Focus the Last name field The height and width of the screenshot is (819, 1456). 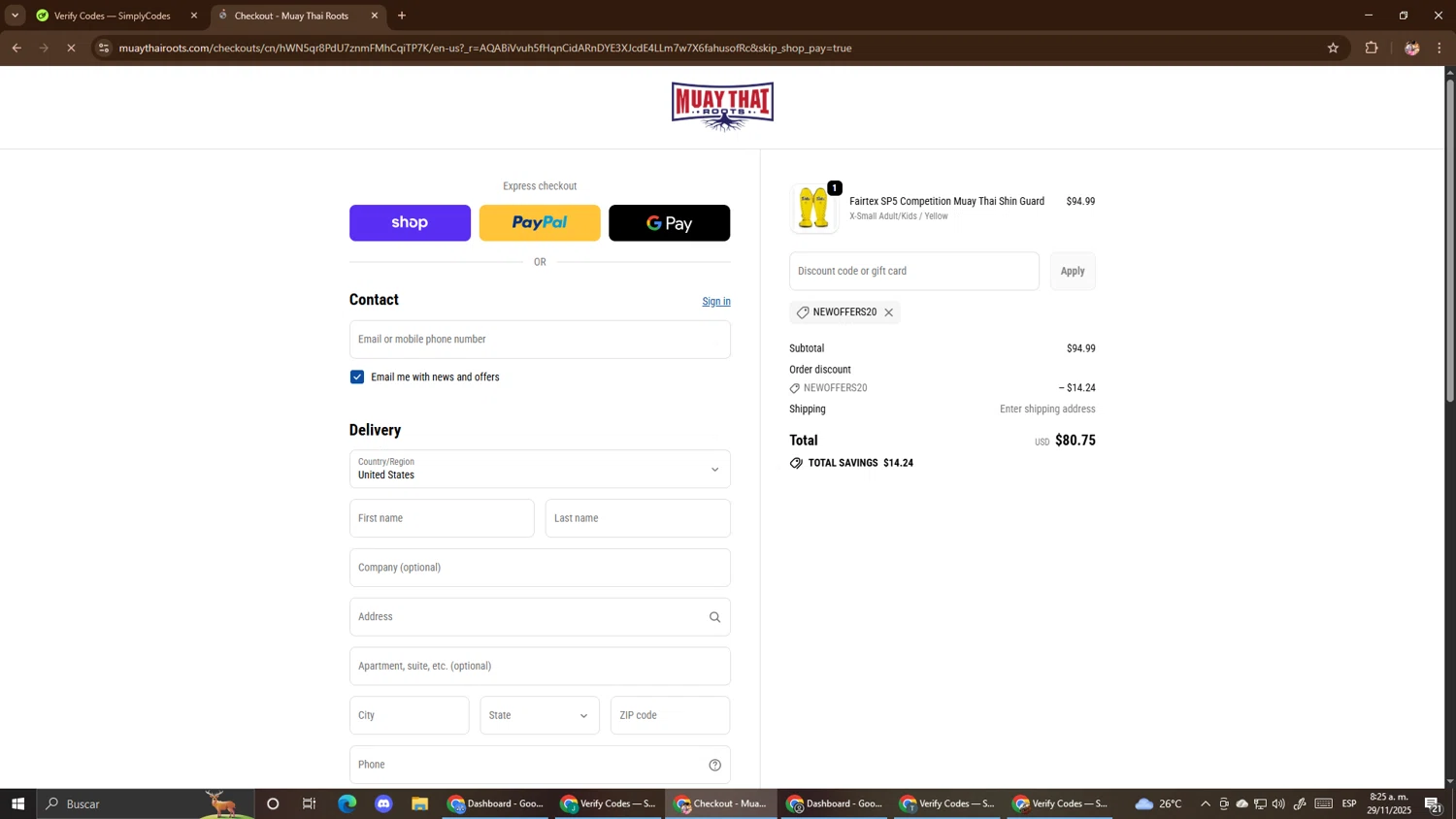[638, 518]
